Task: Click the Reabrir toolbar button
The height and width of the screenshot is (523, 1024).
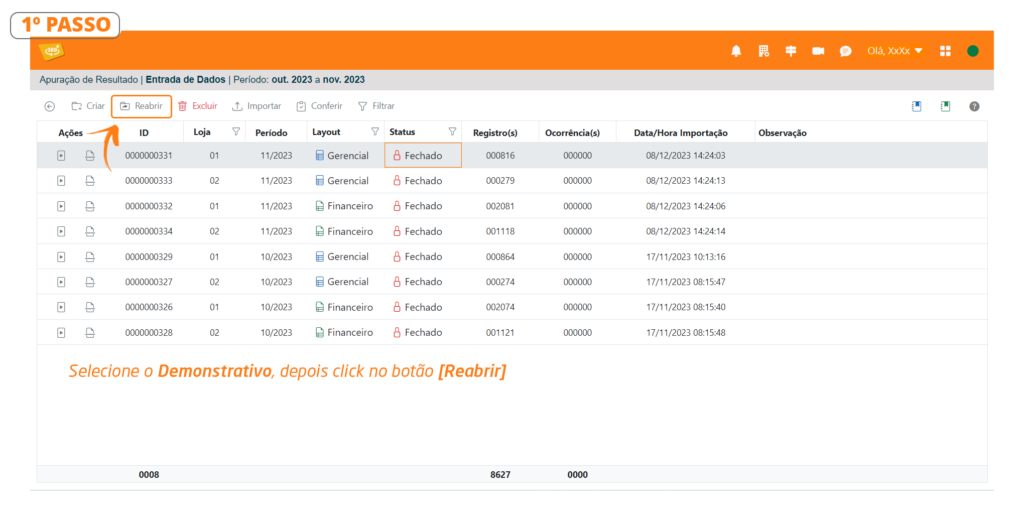Action: (141, 106)
